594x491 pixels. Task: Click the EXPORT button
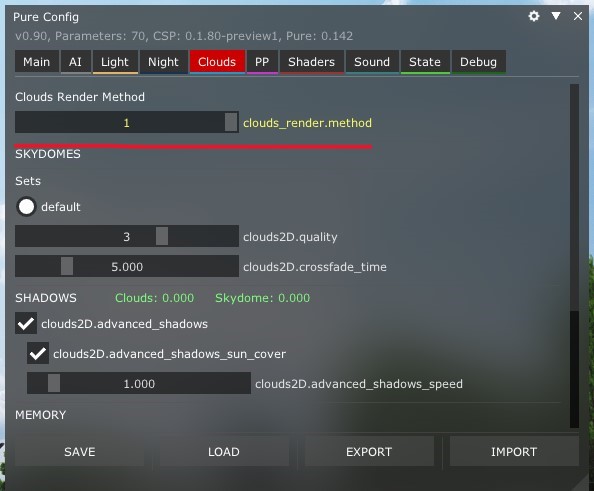click(x=369, y=452)
